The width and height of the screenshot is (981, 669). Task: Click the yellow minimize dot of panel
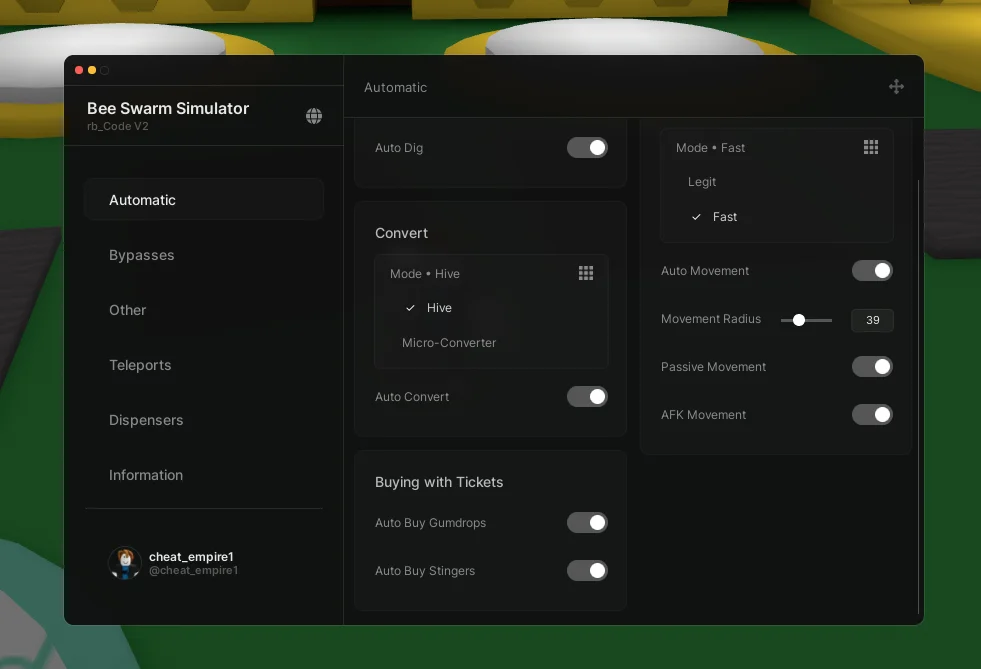tap(92, 70)
